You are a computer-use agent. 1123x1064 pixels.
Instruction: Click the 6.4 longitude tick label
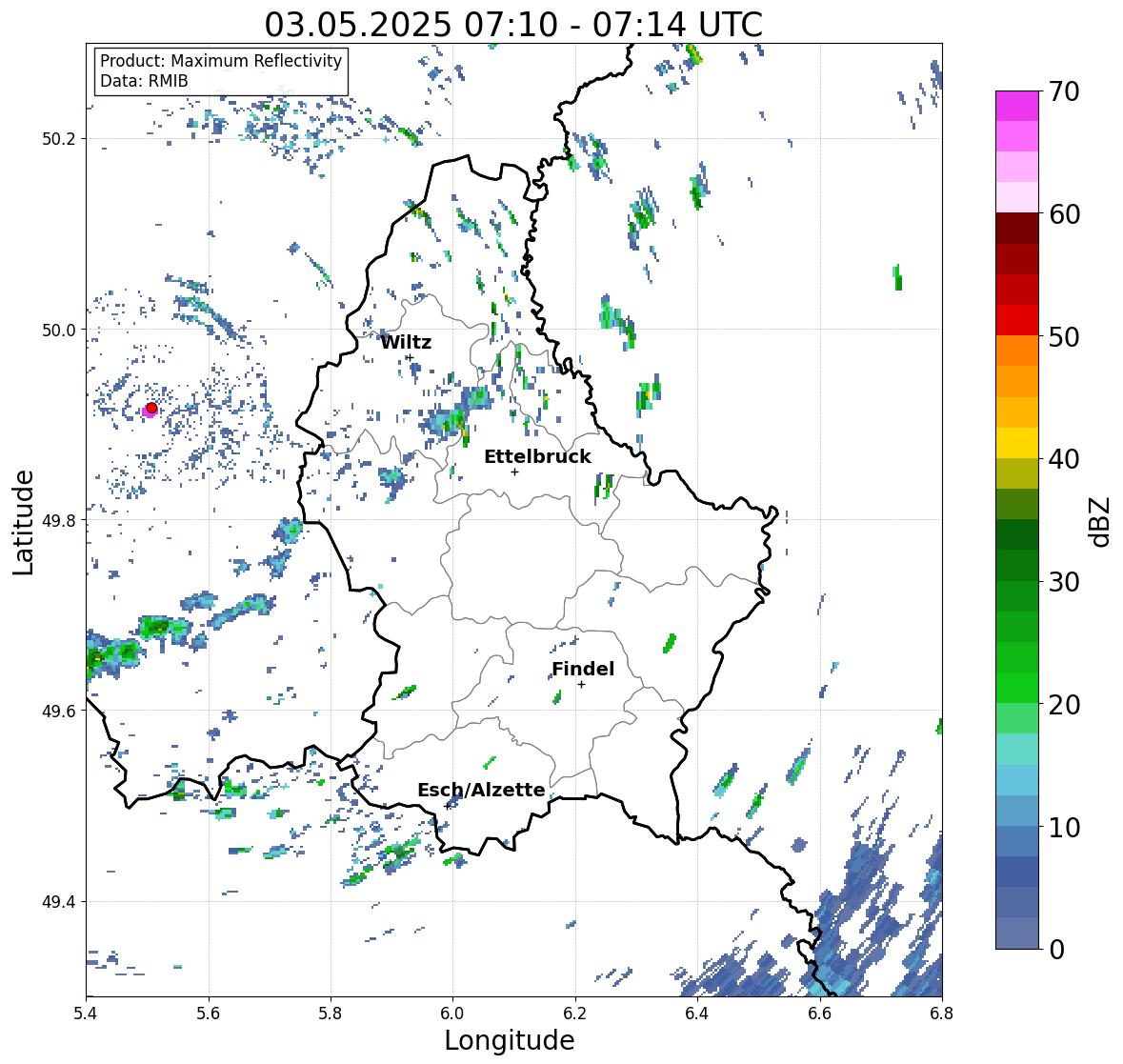(697, 1014)
